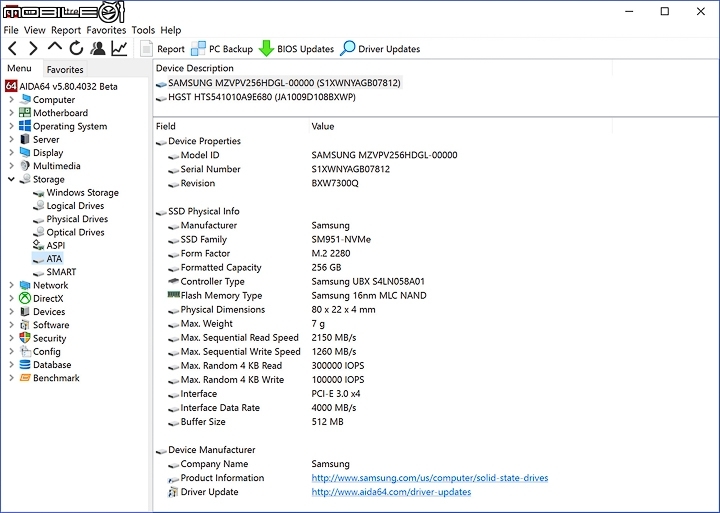
Task: Switch to the Favorites tab
Action: click(x=65, y=70)
